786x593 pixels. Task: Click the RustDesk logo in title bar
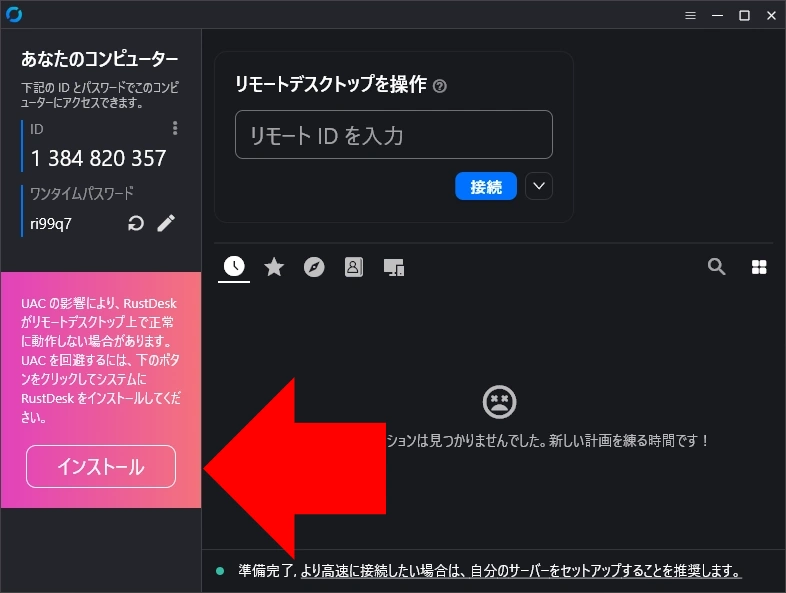tap(14, 15)
